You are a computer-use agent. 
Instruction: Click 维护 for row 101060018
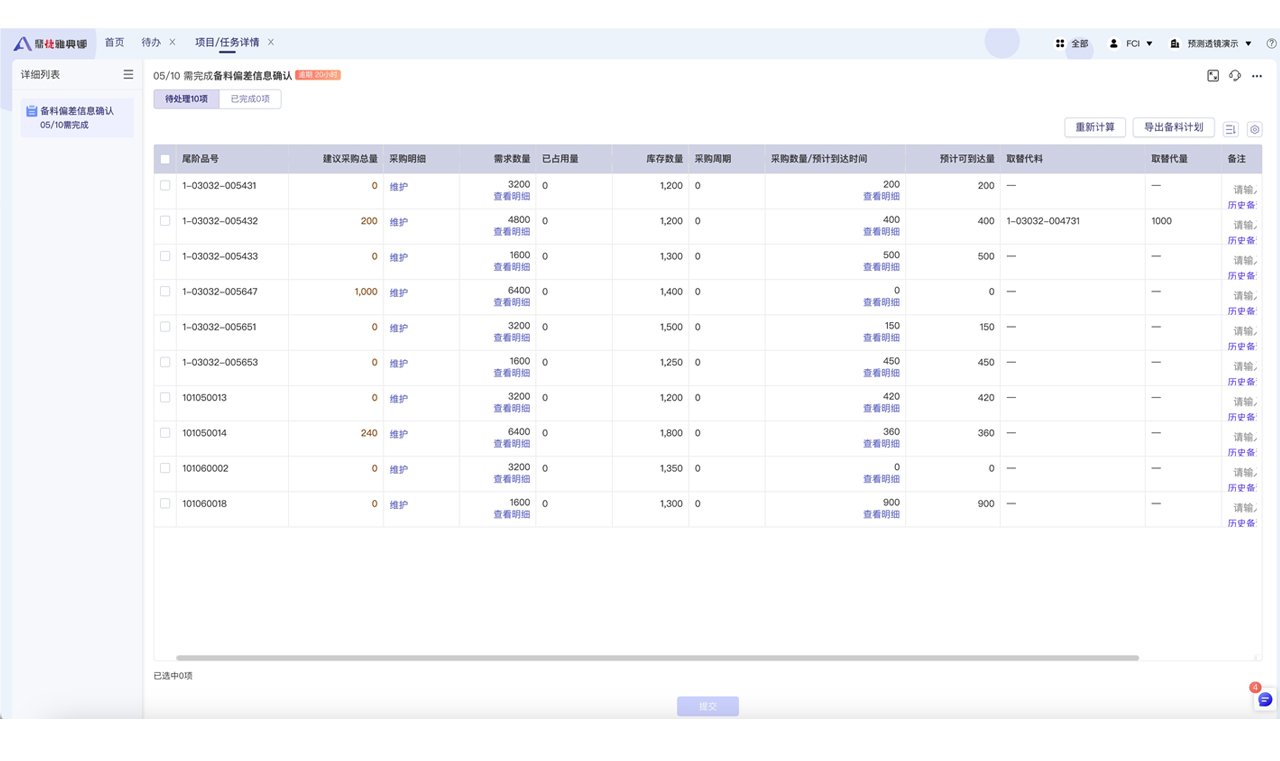[399, 505]
